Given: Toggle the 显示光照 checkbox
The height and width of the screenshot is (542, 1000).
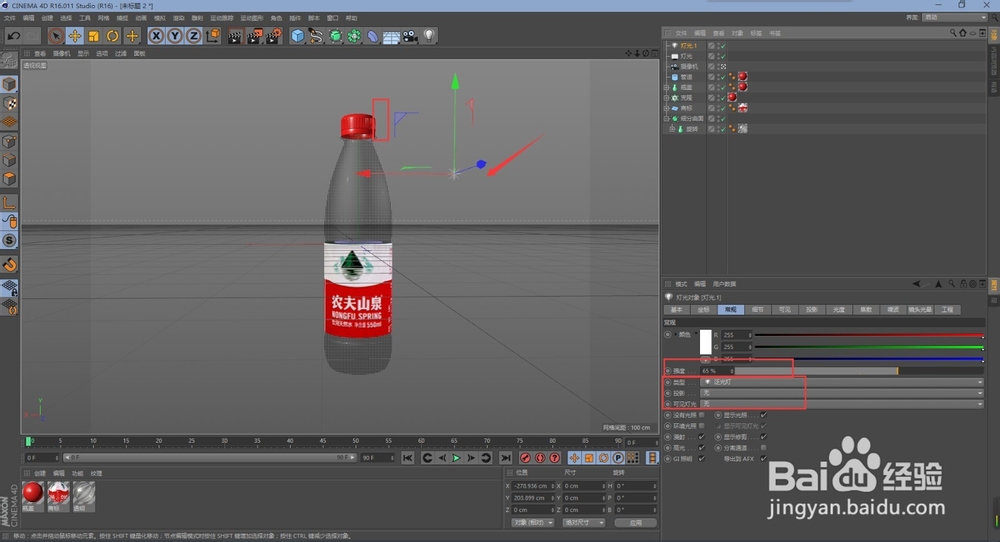Looking at the screenshot, I should (763, 415).
